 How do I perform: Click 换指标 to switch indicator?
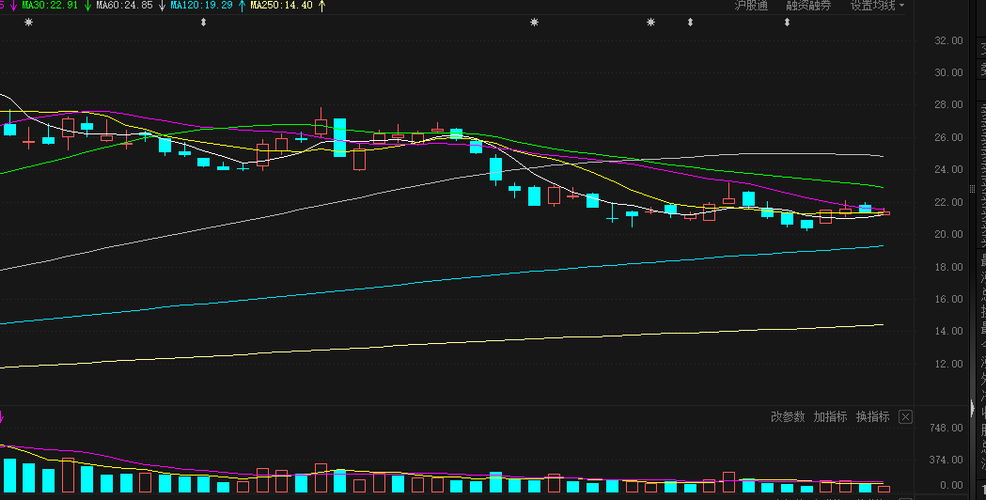873,416
